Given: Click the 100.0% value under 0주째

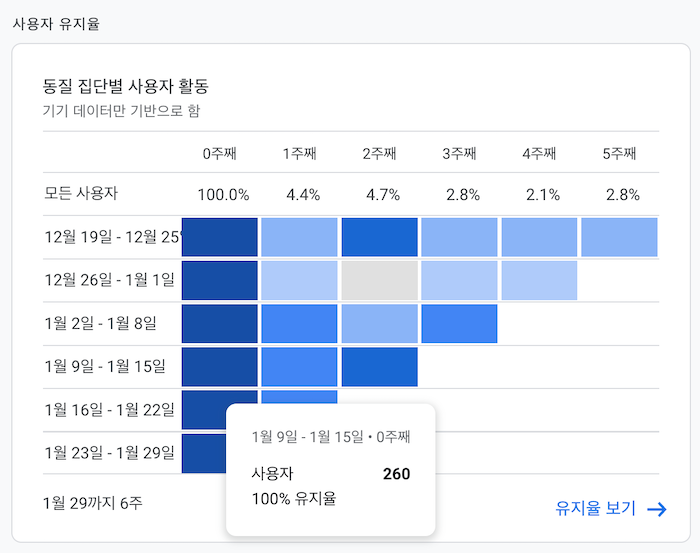Looking at the screenshot, I should click(x=223, y=195).
